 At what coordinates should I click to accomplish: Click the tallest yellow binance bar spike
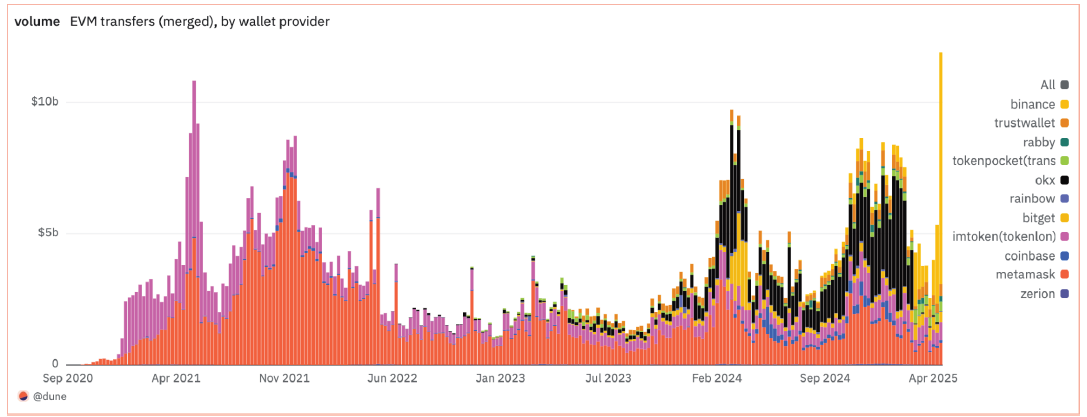(x=941, y=166)
